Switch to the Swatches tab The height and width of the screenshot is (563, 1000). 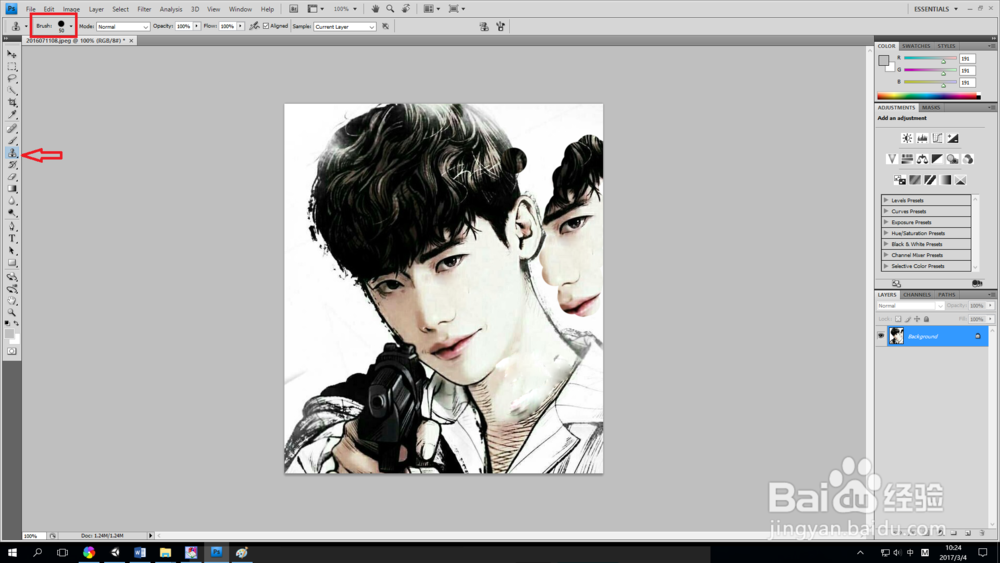[x=916, y=46]
